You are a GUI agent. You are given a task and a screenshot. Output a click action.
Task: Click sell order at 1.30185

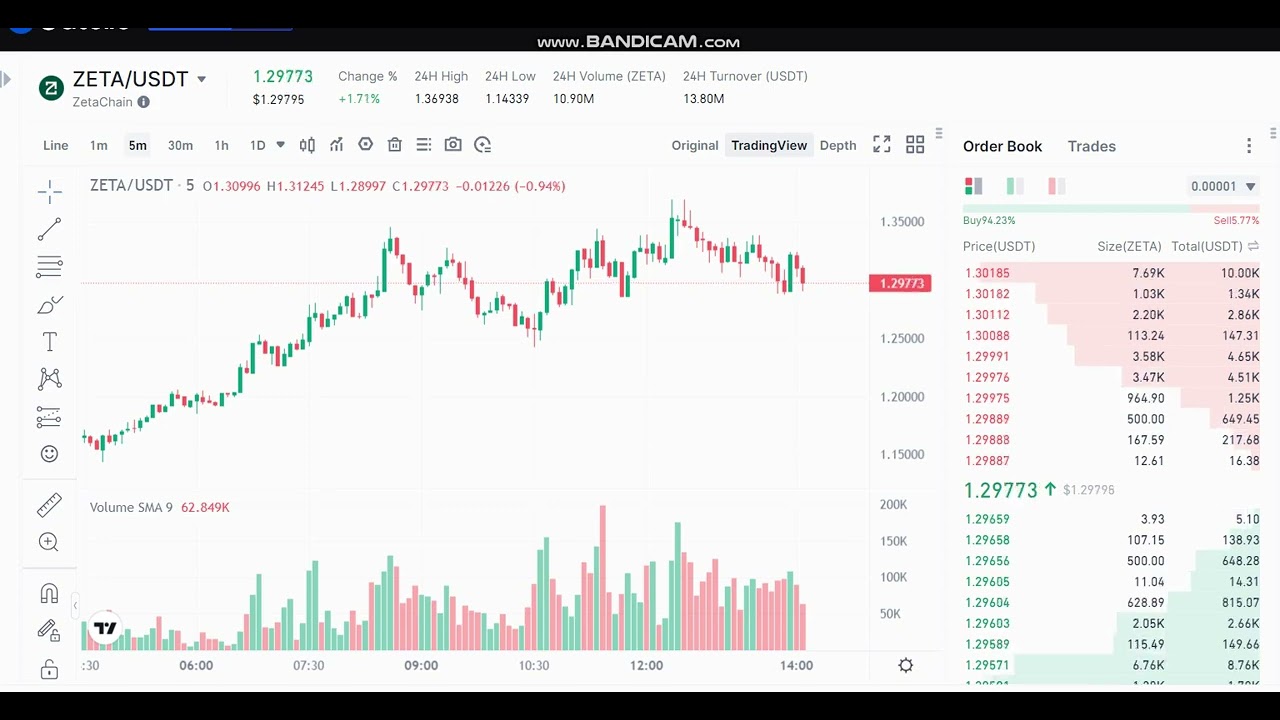click(x=1111, y=273)
